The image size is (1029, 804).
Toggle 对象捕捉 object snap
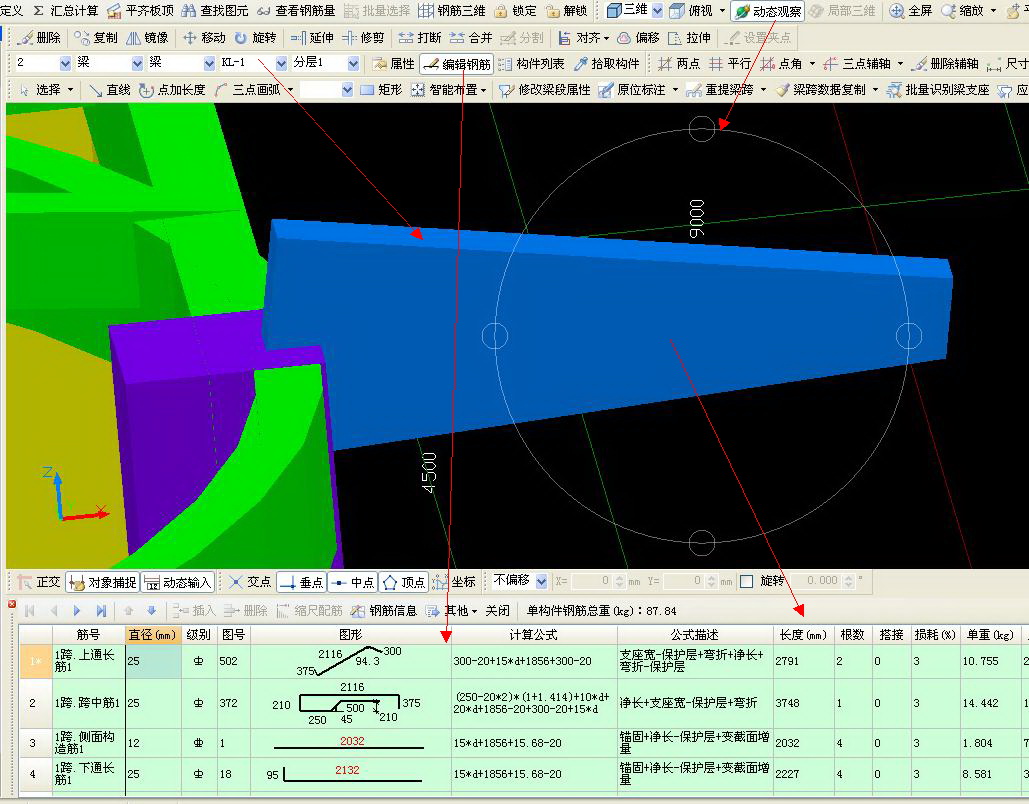(x=102, y=582)
